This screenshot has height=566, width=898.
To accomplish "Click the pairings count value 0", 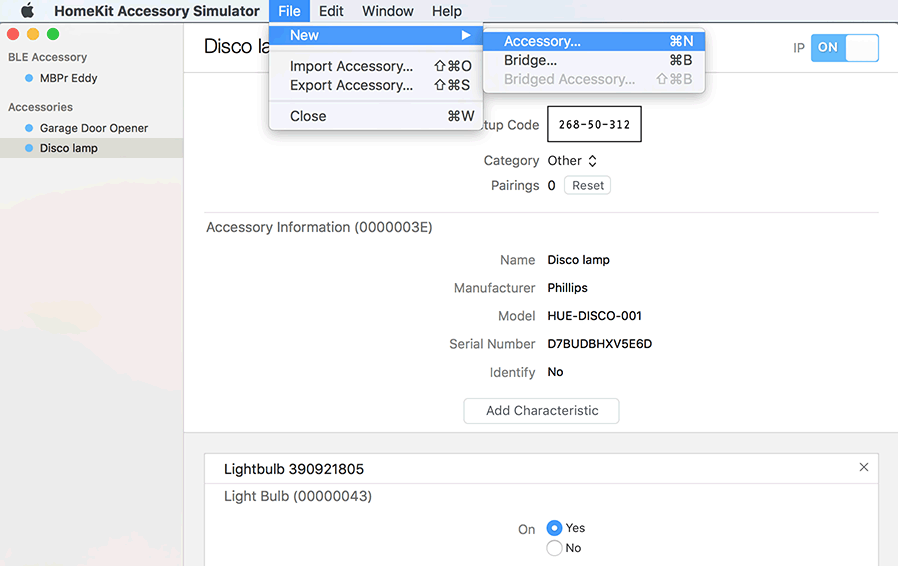I will click(x=551, y=185).
